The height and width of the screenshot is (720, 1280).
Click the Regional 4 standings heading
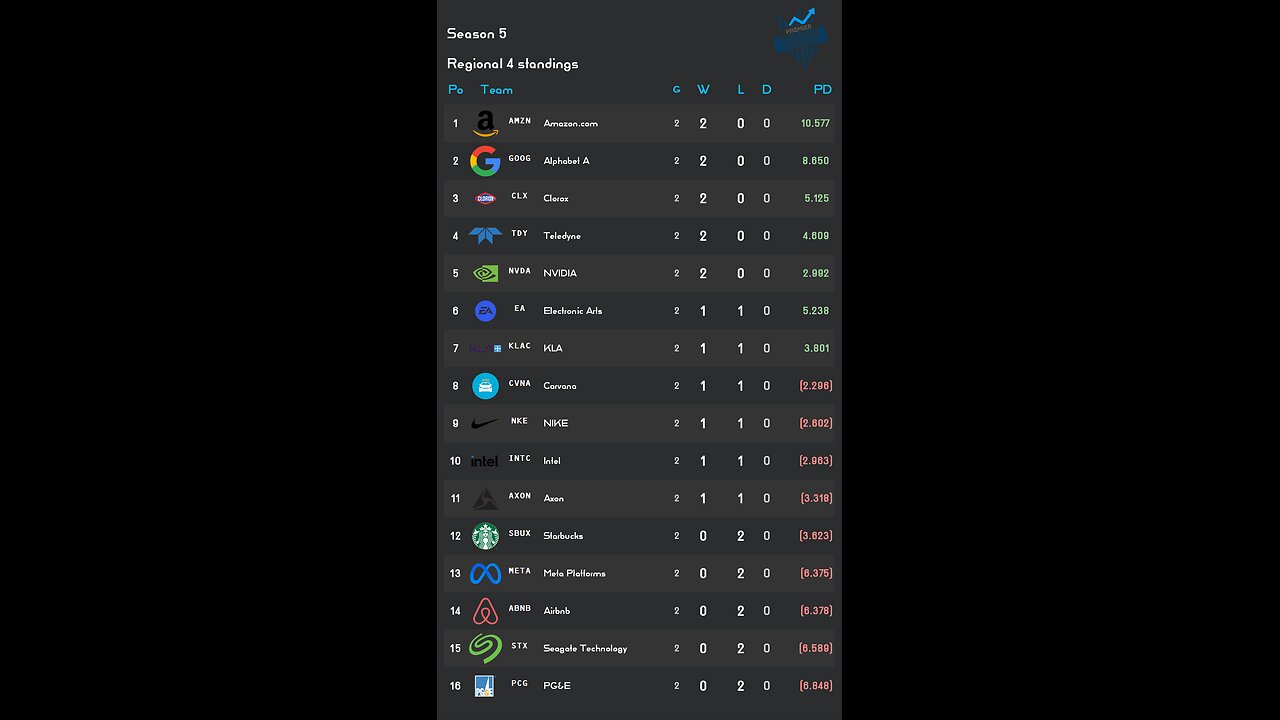tap(512, 64)
